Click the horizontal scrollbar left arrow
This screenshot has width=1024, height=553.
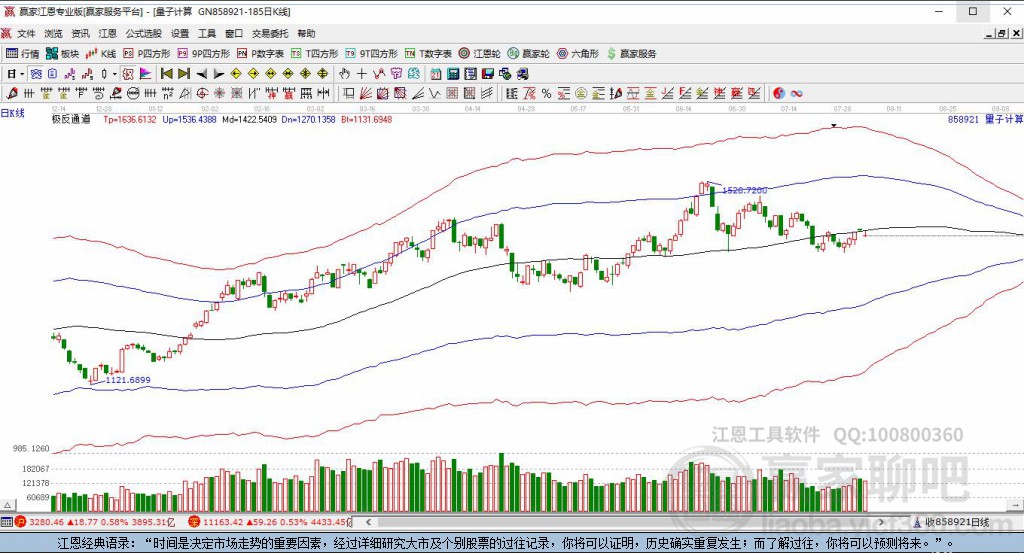click(x=368, y=522)
